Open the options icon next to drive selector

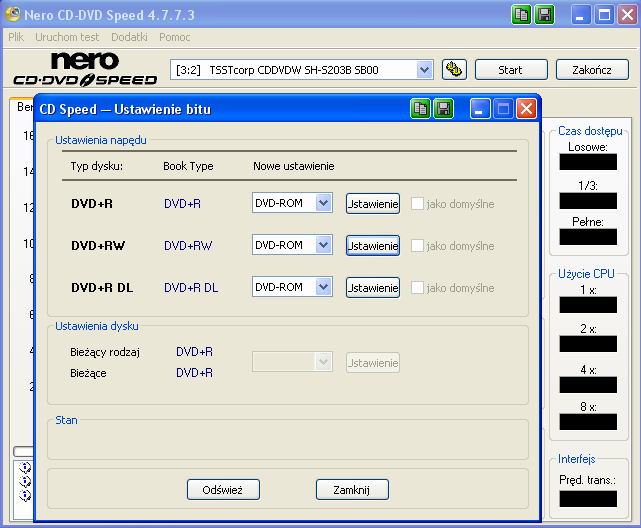[x=454, y=69]
